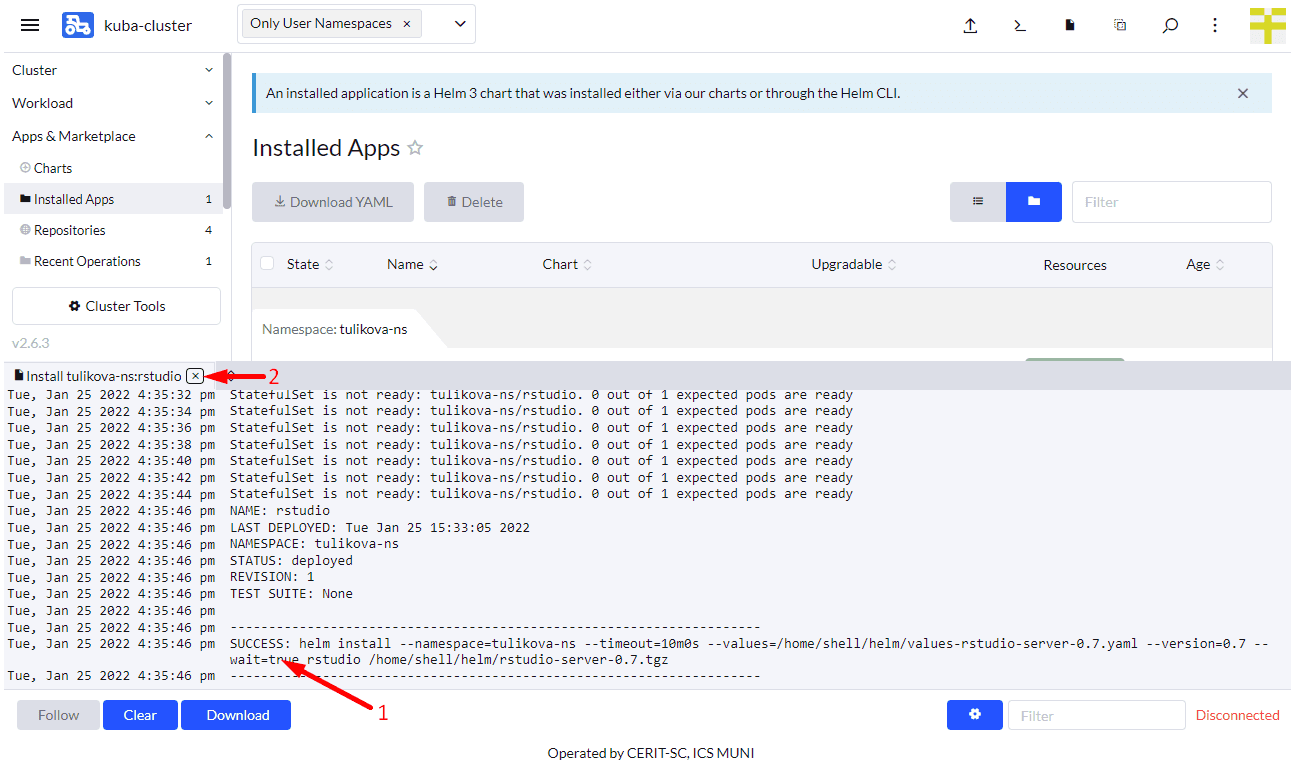Open the namespace filter dropdown
The width and height of the screenshot is (1291, 765).
(460, 24)
